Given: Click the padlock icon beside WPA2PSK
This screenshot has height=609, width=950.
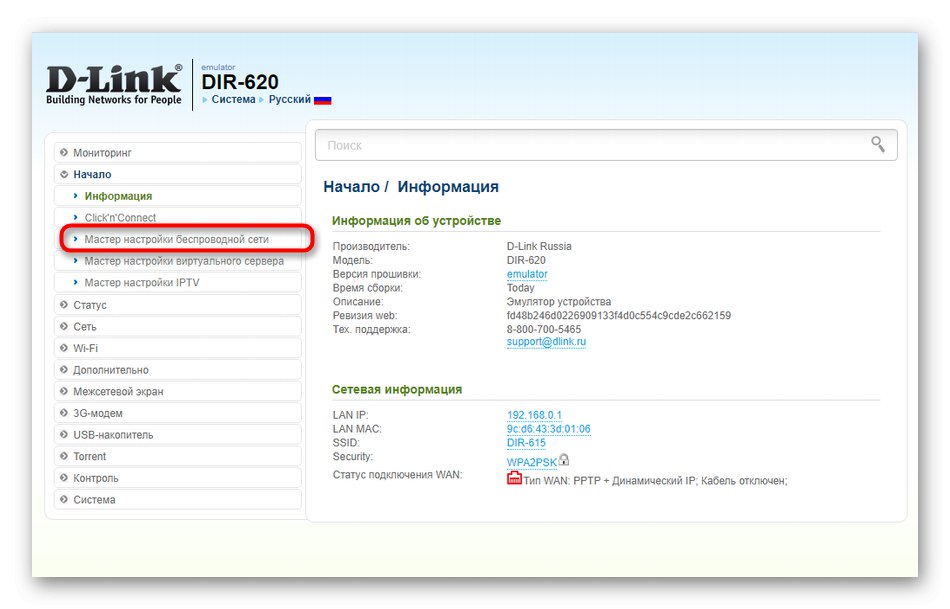Looking at the screenshot, I should [563, 461].
